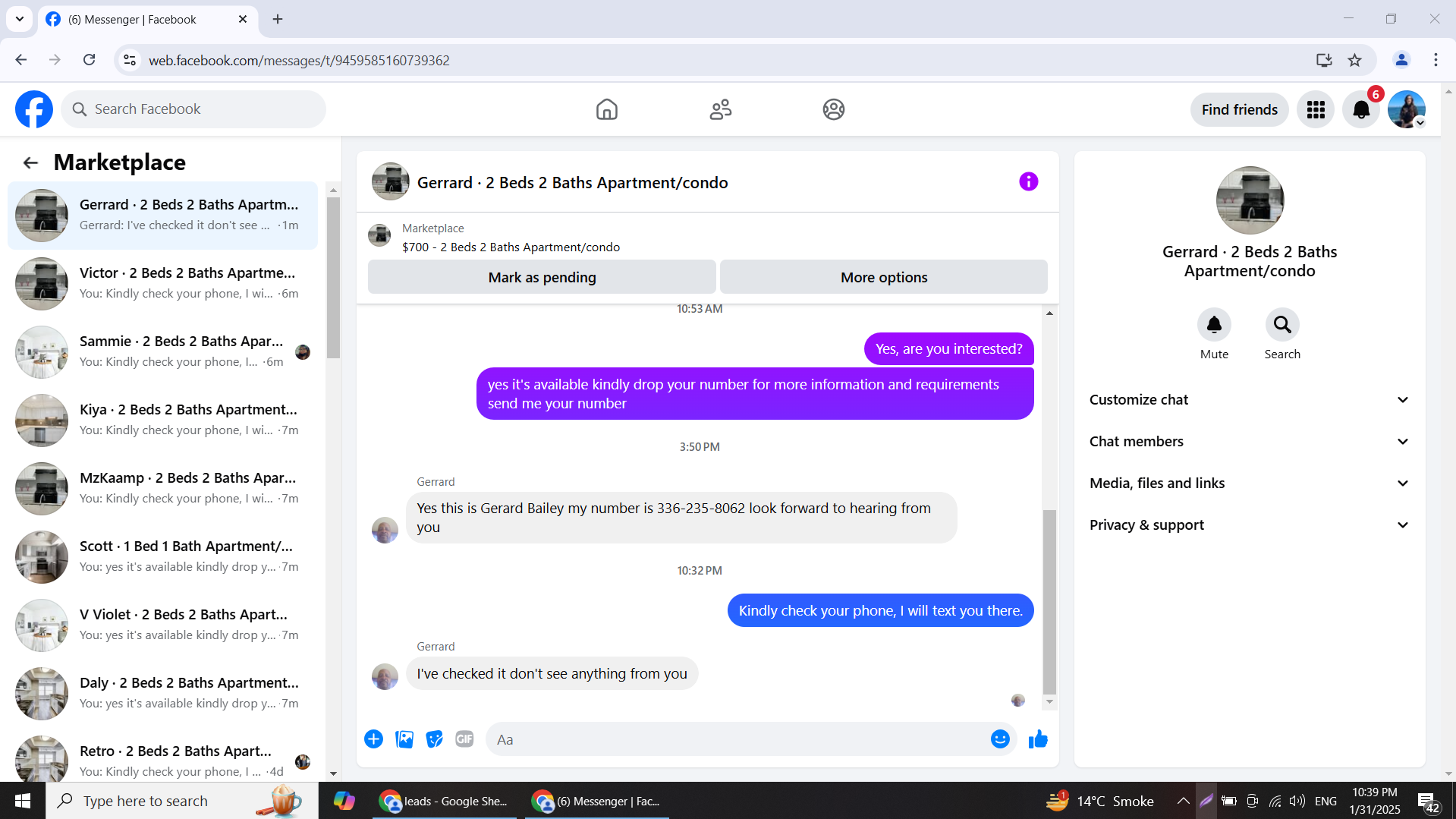1456x819 pixels.
Task: Choose a sticker icon in composer
Action: click(435, 739)
